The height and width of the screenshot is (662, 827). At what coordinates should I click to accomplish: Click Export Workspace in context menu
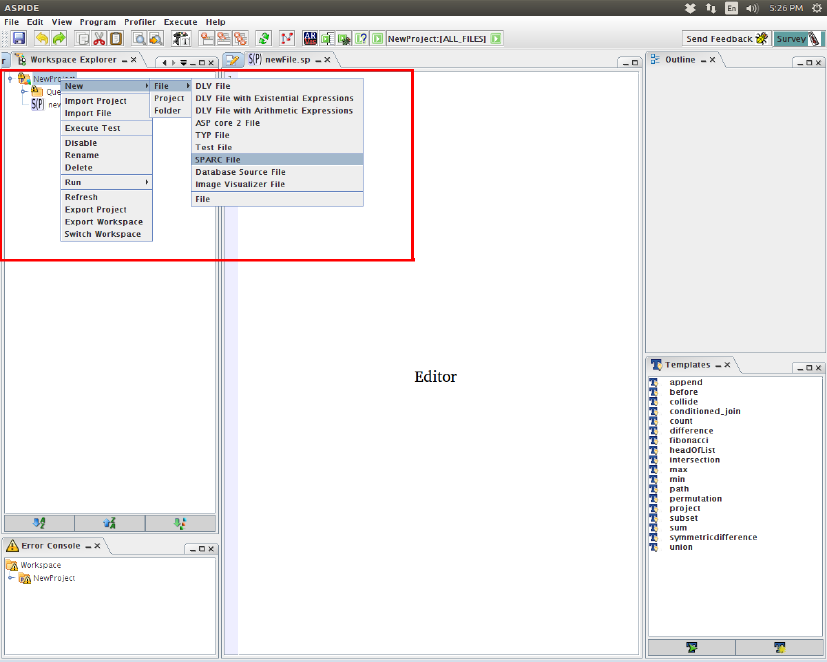(x=106, y=222)
